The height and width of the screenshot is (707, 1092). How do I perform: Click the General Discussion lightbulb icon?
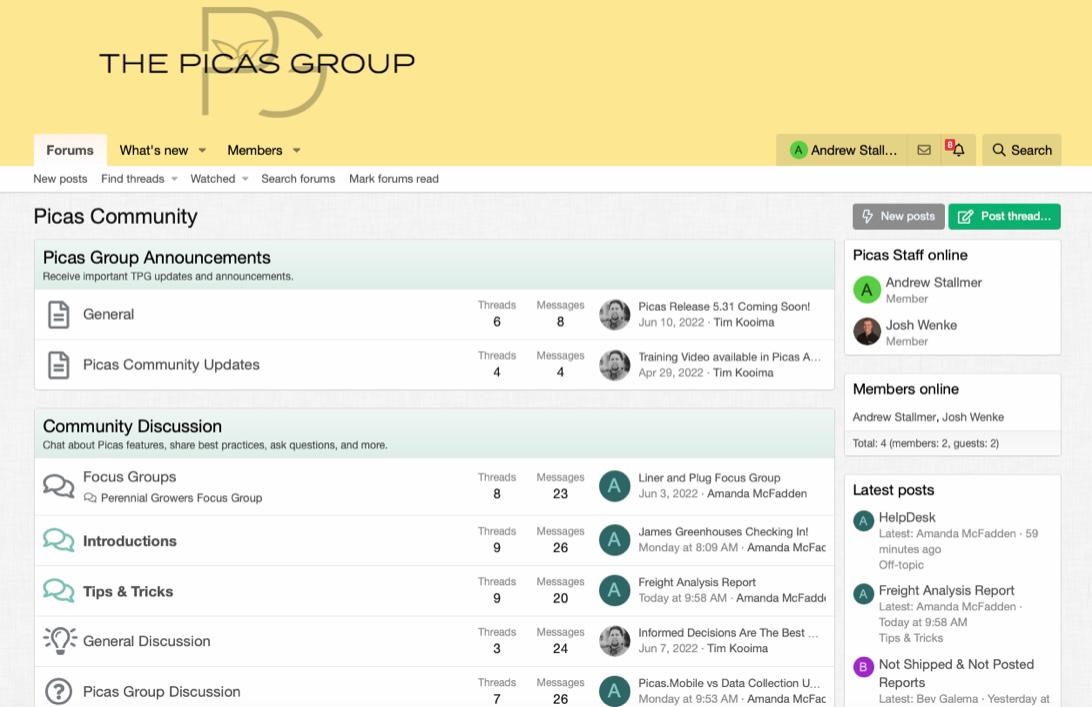pyautogui.click(x=60, y=640)
